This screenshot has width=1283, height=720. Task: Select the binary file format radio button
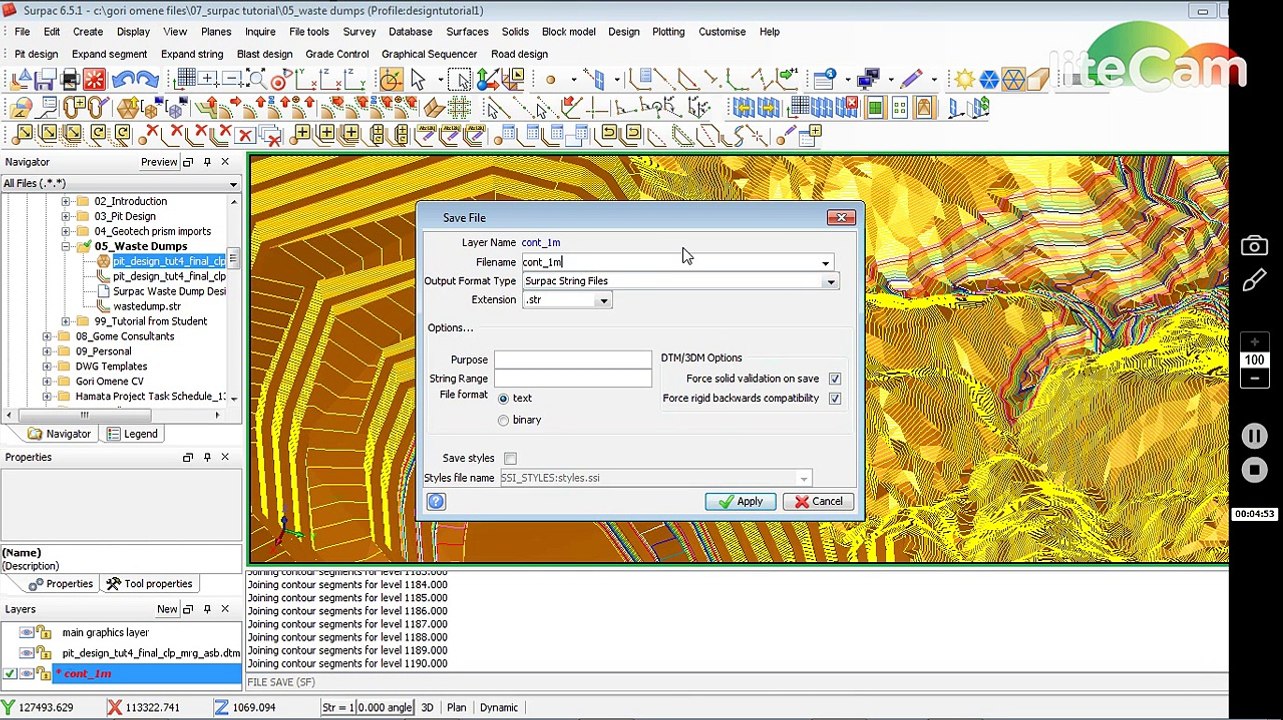click(503, 420)
